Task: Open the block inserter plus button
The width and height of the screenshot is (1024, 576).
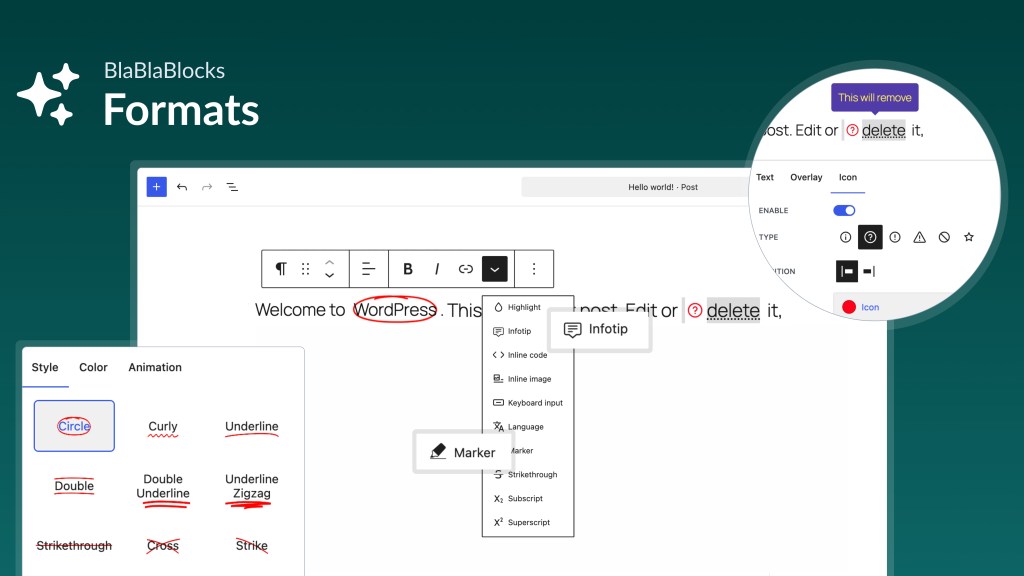Action: [x=156, y=186]
